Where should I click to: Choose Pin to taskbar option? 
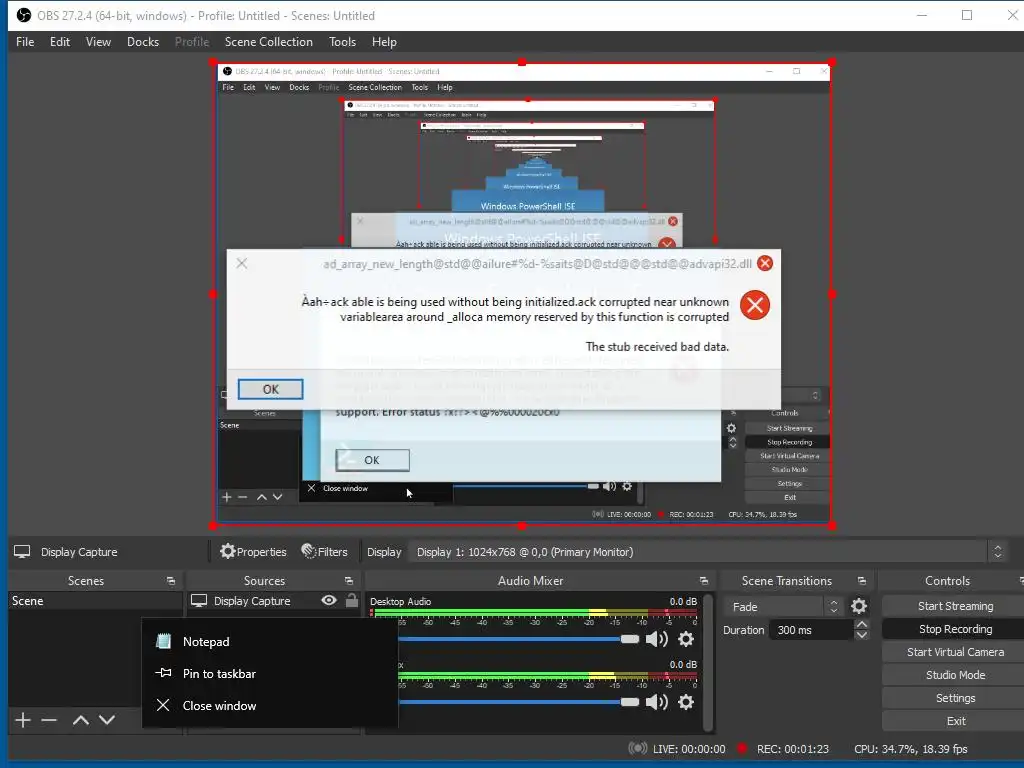(x=270, y=673)
